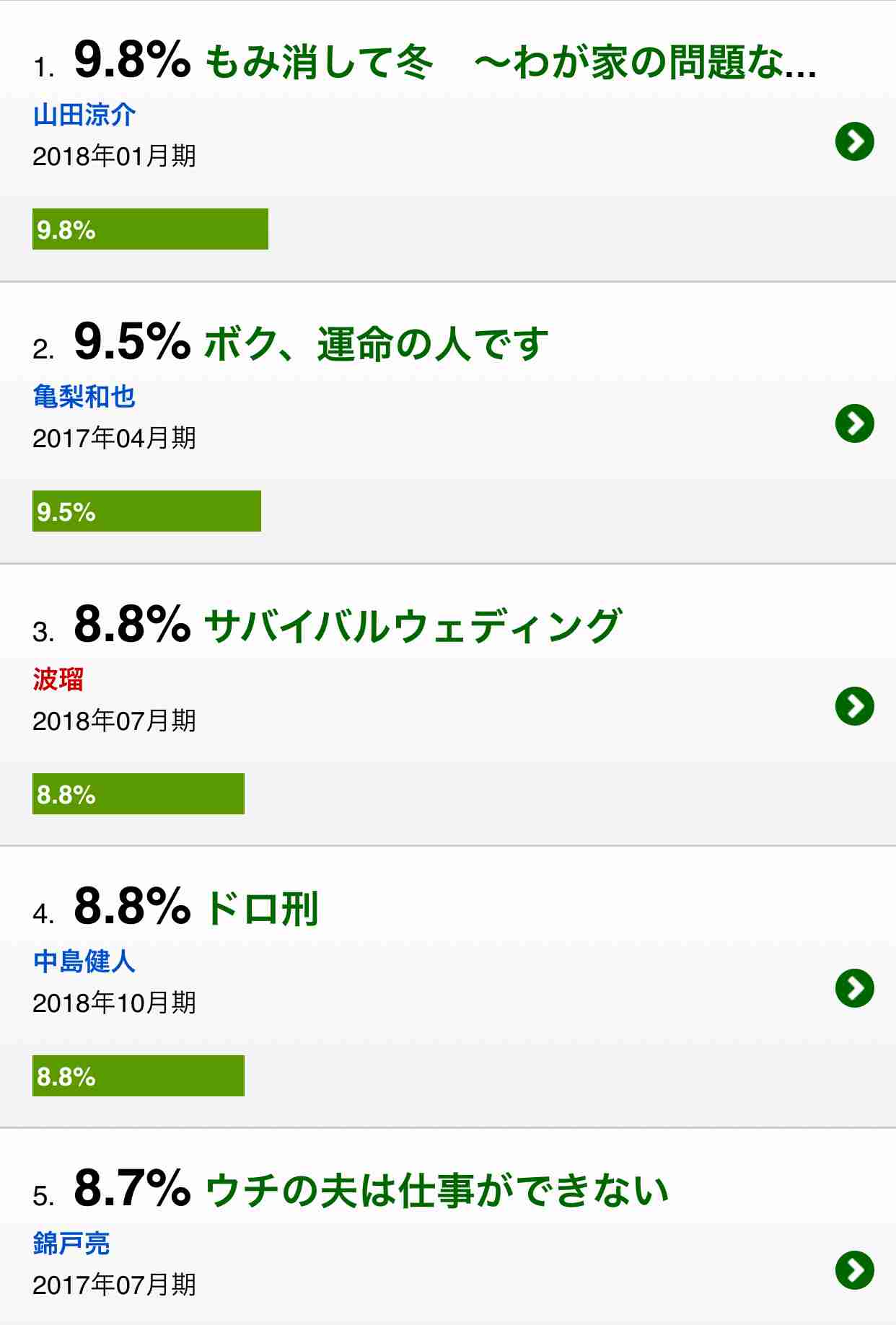
Task: Visit actor 山田涼介 page
Action: point(84,115)
